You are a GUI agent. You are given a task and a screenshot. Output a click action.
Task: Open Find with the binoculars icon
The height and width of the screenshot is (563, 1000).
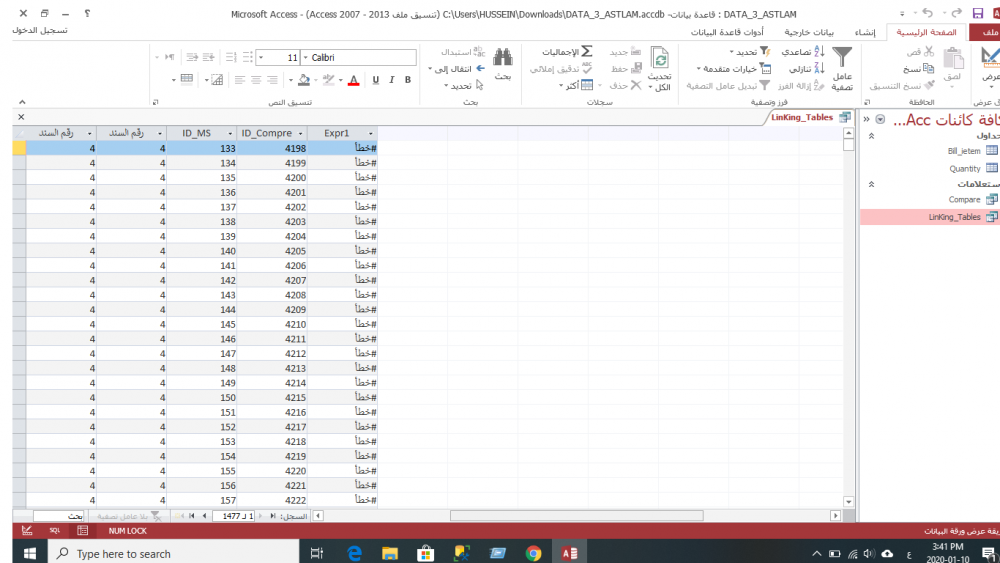point(503,57)
